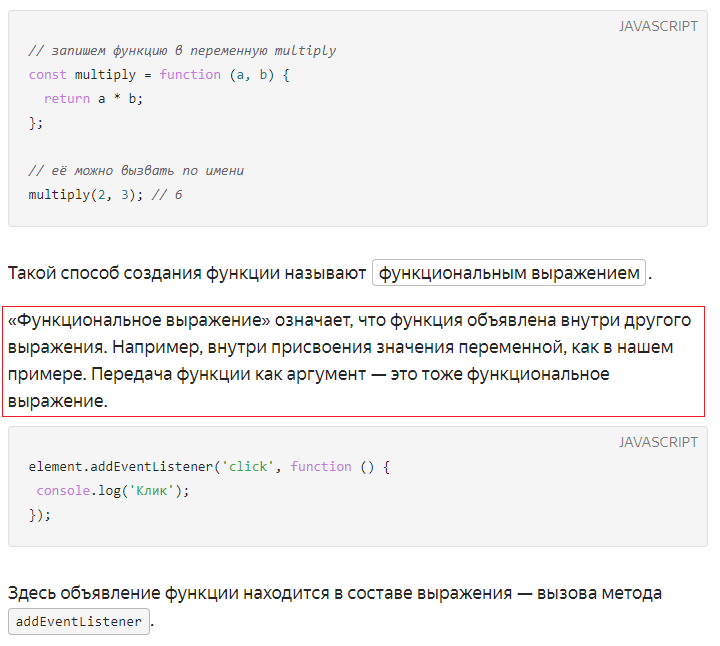Image resolution: width=720 pixels, height=646 pixels.
Task: Click the code line 'return a * b;'
Action: point(94,99)
